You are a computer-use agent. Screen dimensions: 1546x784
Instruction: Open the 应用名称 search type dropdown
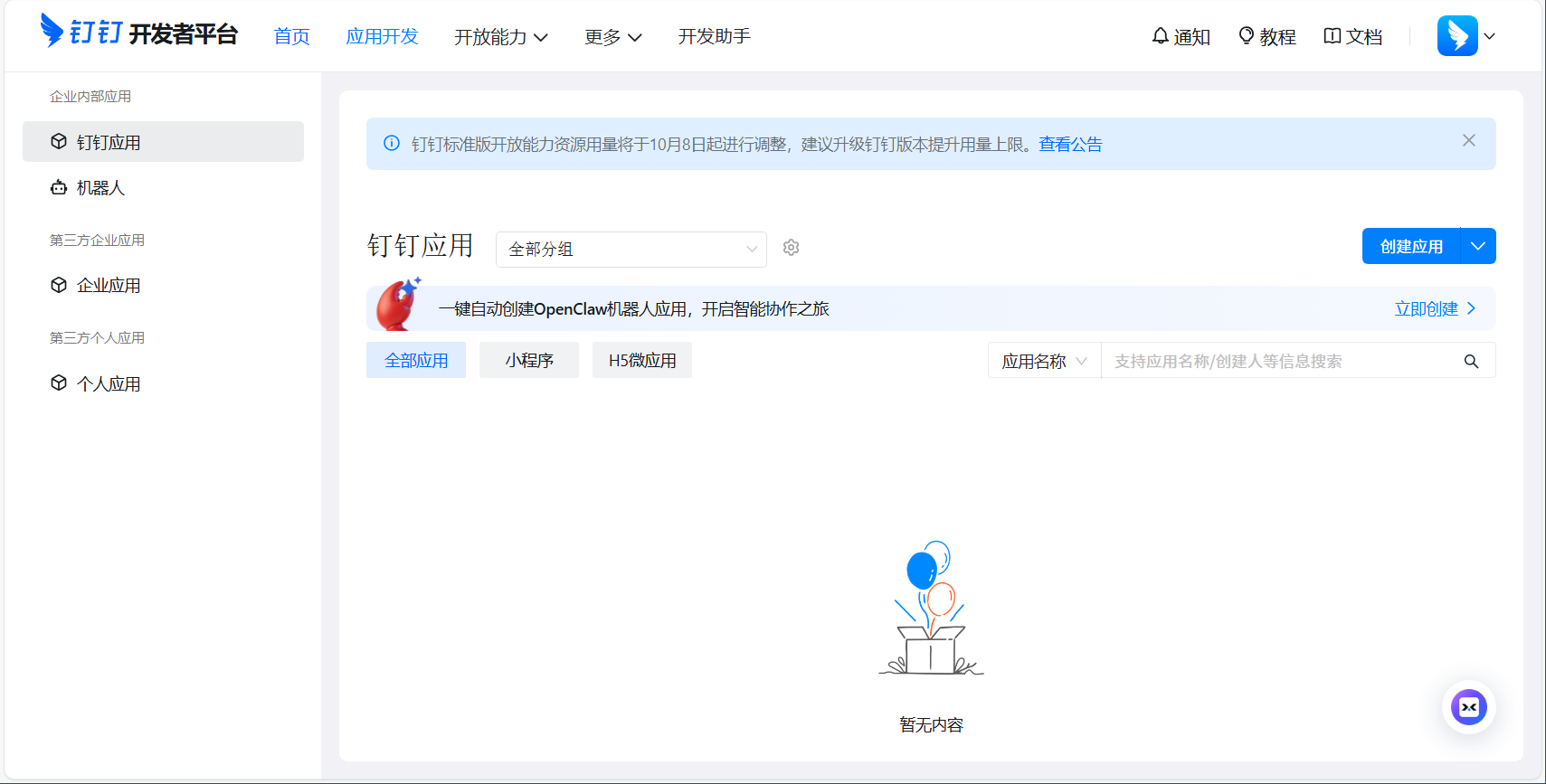click(1044, 361)
